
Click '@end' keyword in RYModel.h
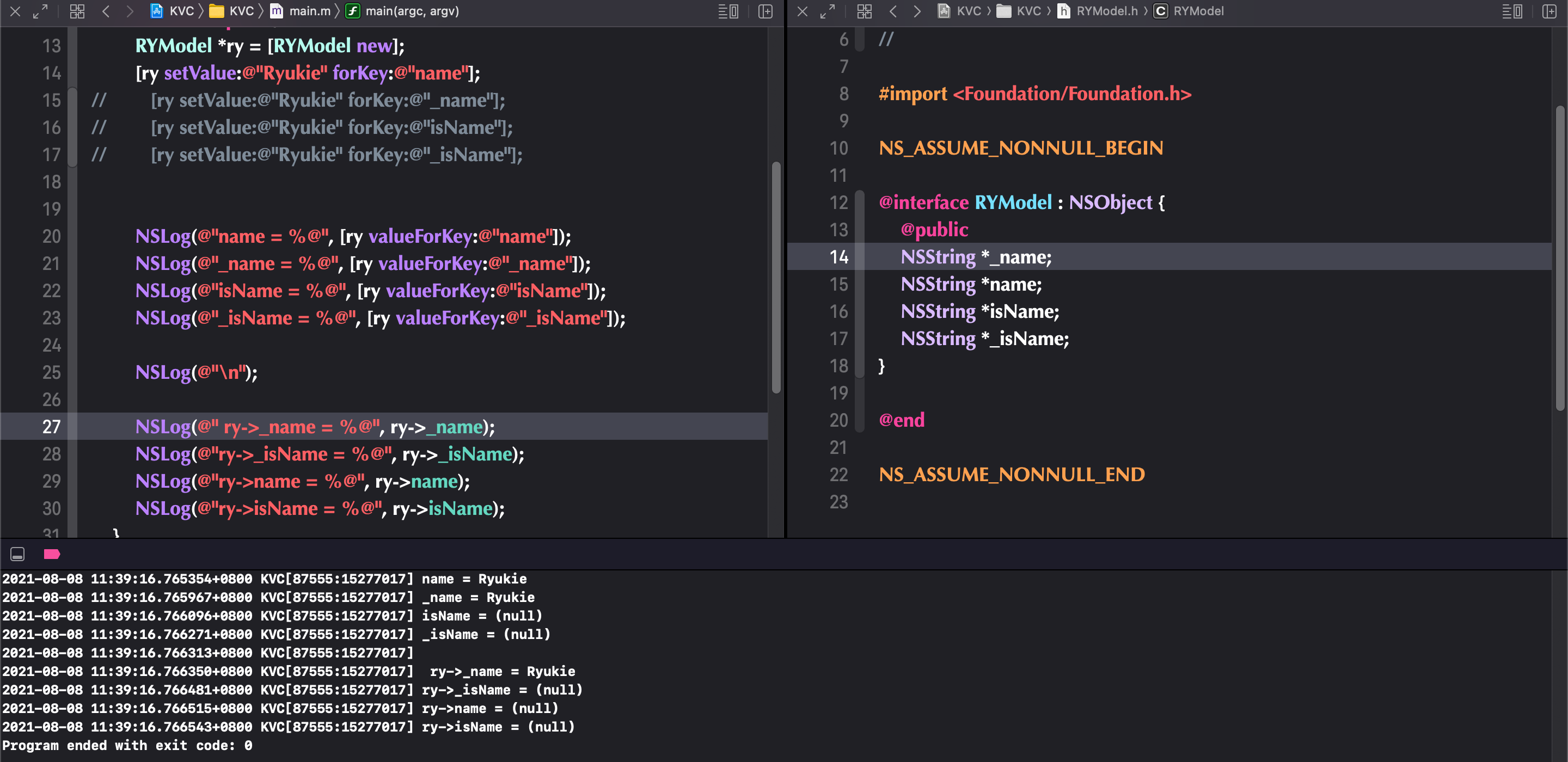click(x=902, y=420)
